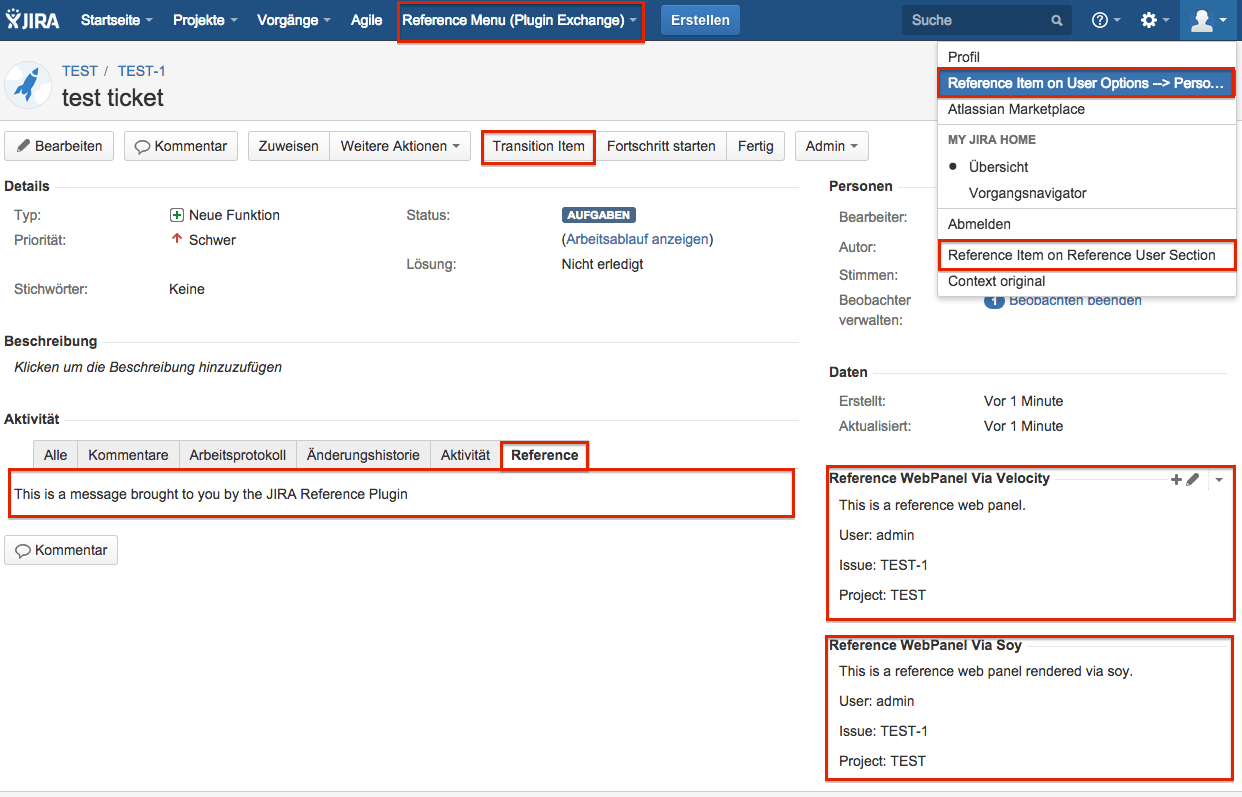Click the Erstellen button
The height and width of the screenshot is (797, 1242).
[x=700, y=20]
